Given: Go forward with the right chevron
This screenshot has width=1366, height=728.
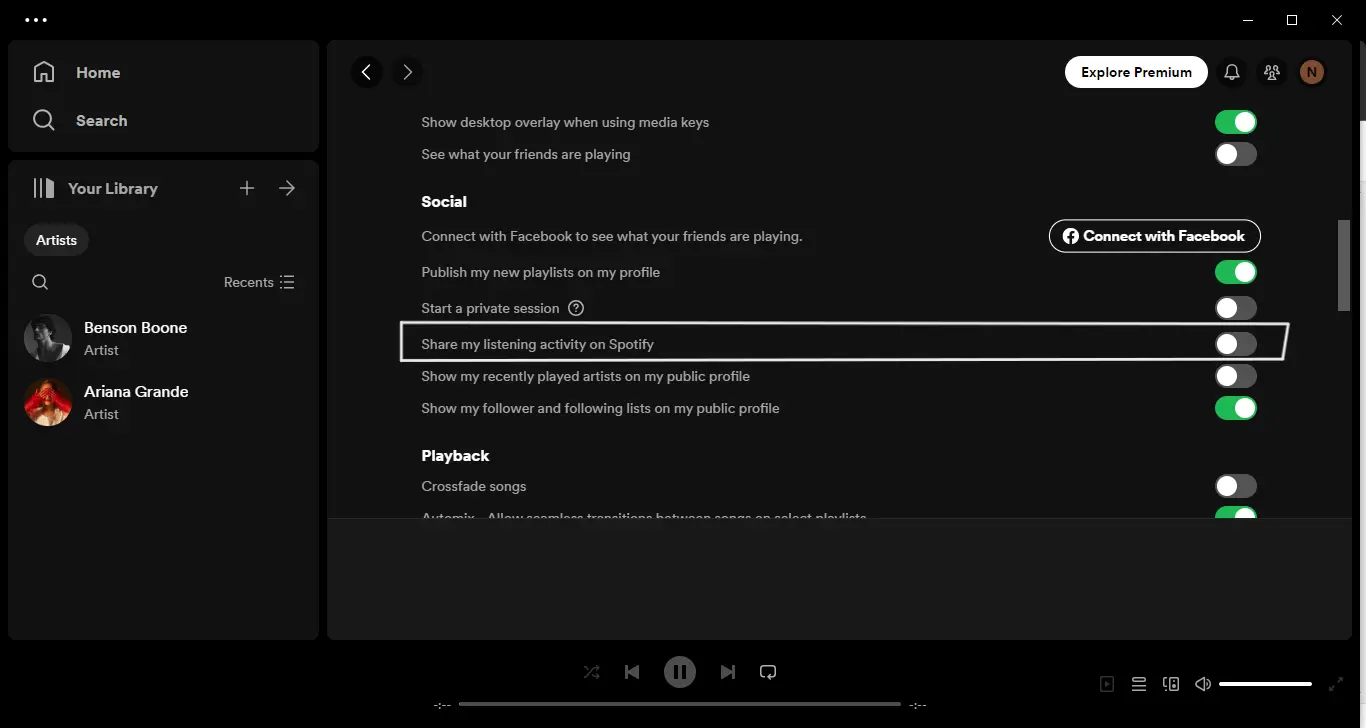Looking at the screenshot, I should (x=407, y=72).
